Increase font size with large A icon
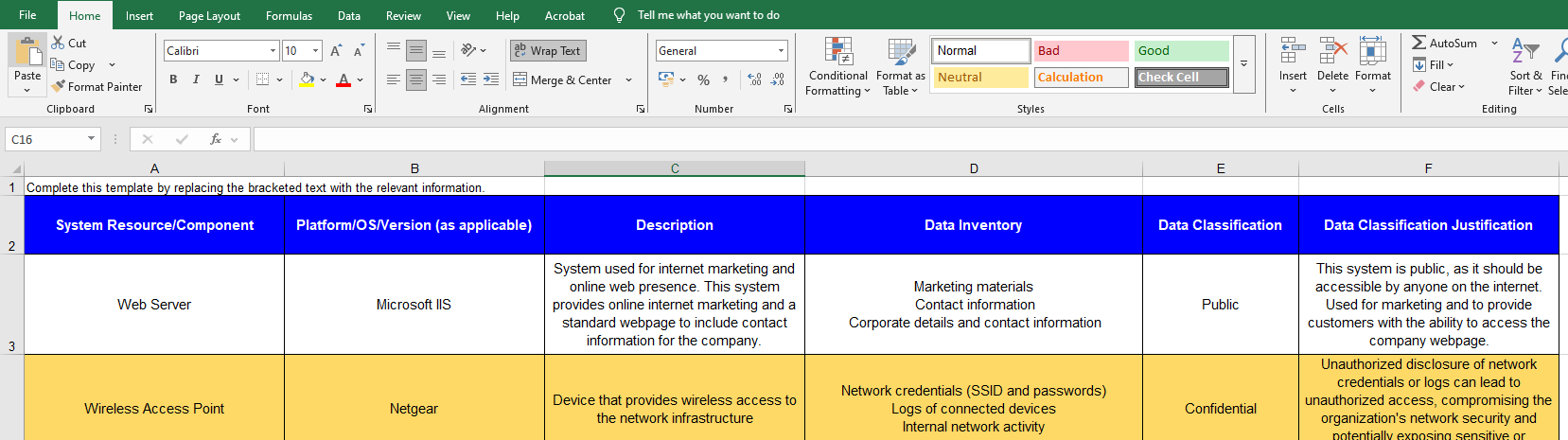 (336, 51)
